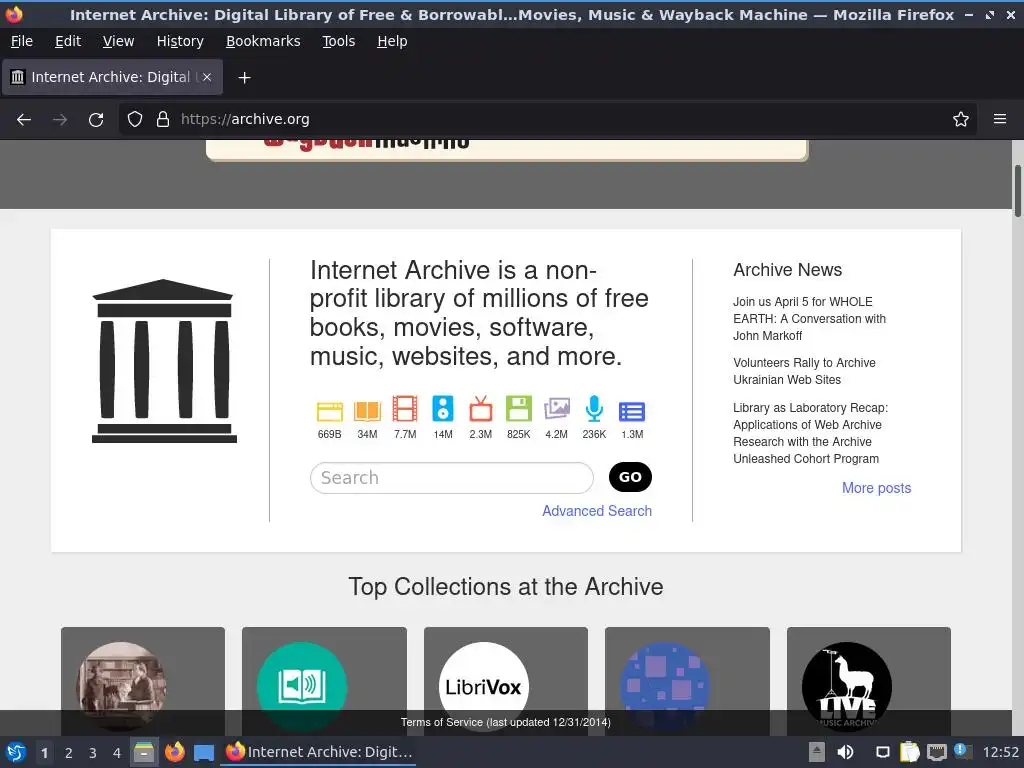Image resolution: width=1024 pixels, height=768 pixels.
Task: Switch to workspace 2 in taskbar
Action: pos(69,753)
